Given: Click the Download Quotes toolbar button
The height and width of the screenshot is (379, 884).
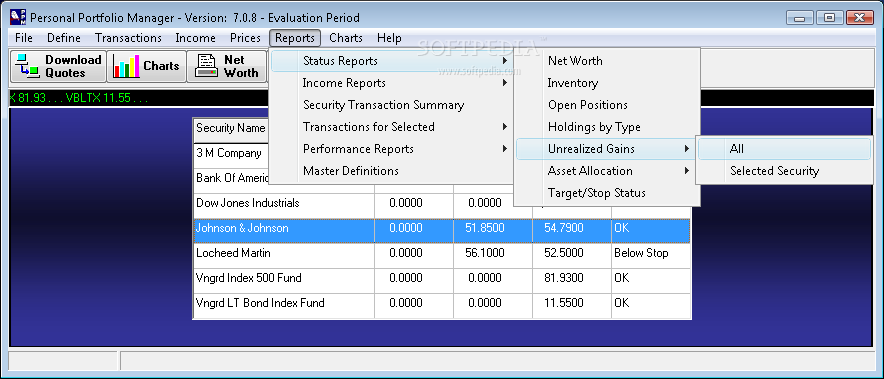Looking at the screenshot, I should [58, 67].
